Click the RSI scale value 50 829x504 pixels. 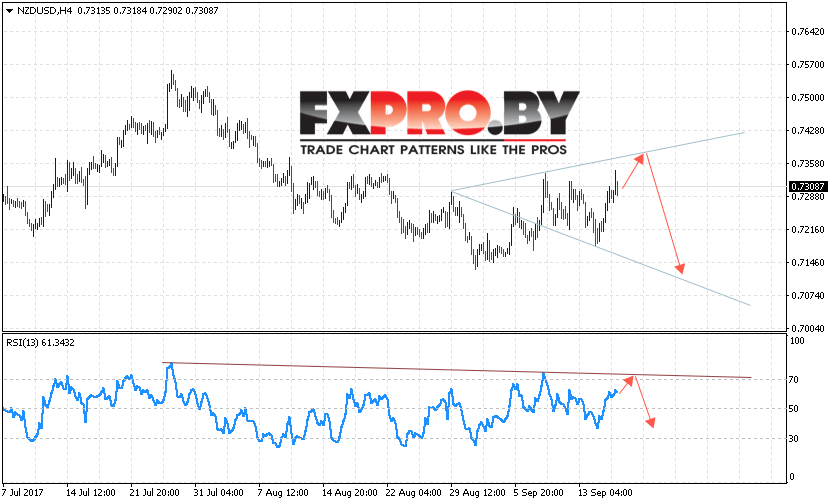click(794, 409)
